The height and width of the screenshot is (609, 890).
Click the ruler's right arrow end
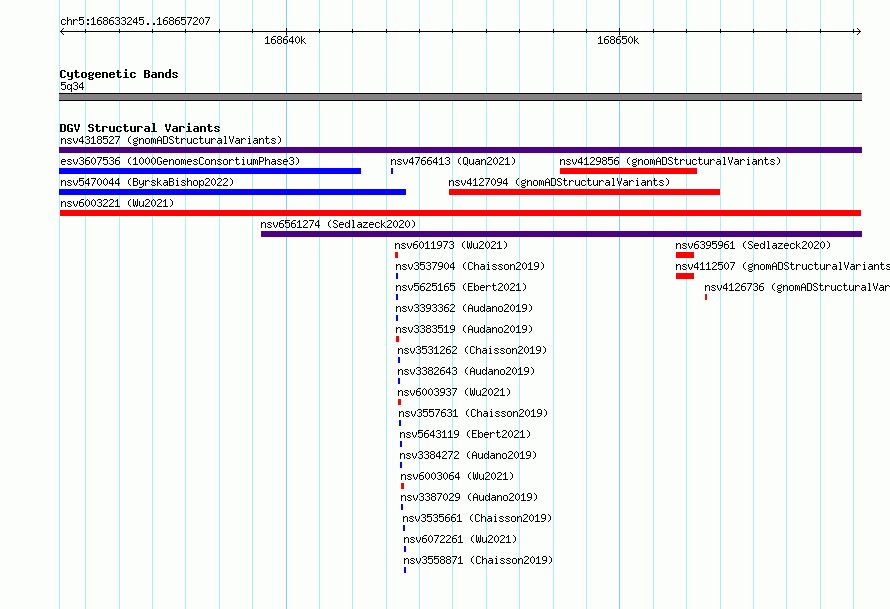(x=858, y=32)
